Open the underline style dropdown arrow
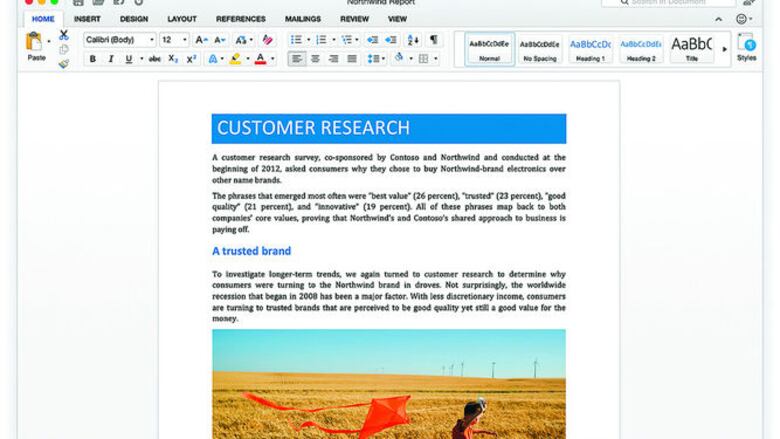The height and width of the screenshot is (439, 780). click(x=141, y=59)
